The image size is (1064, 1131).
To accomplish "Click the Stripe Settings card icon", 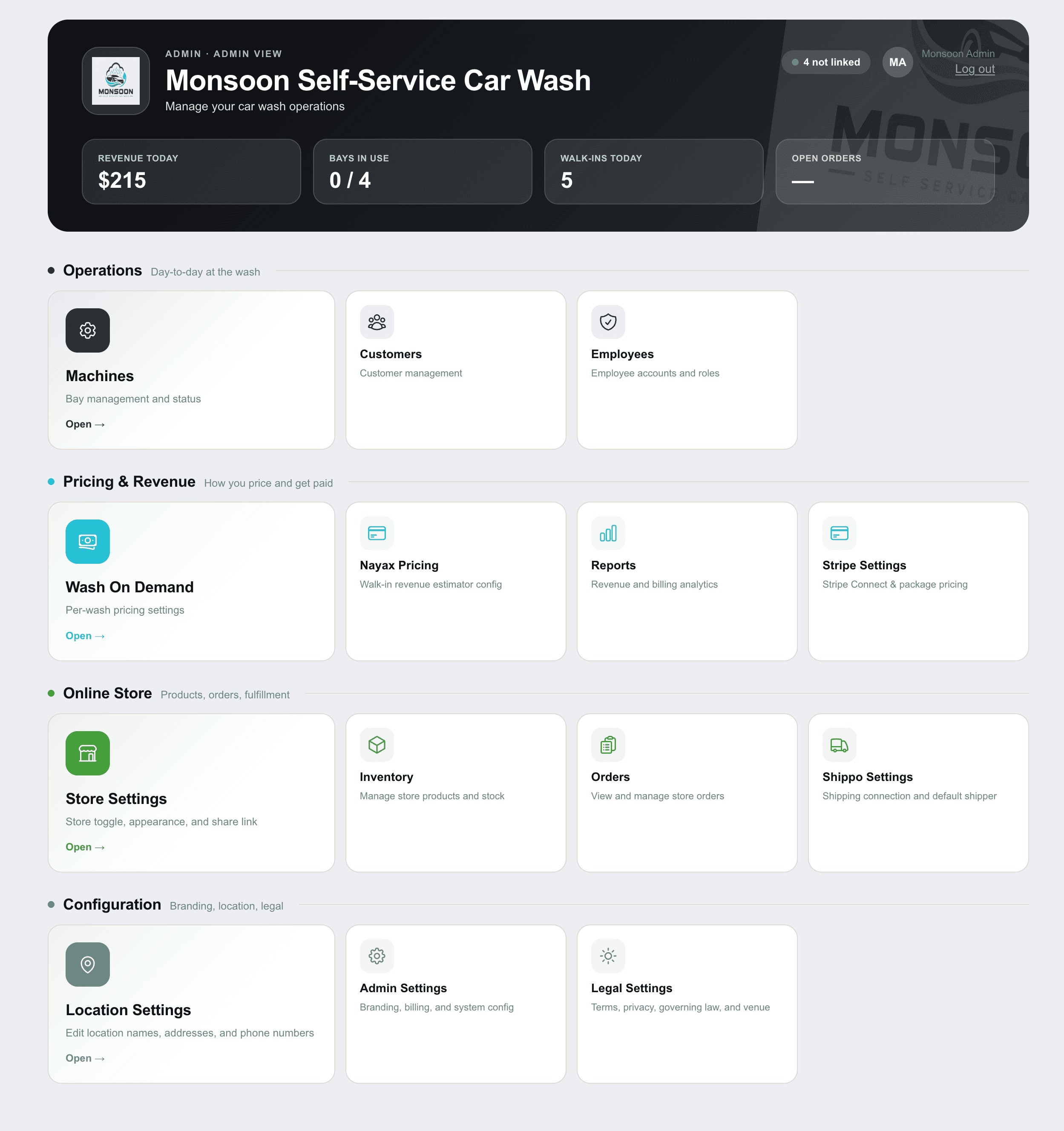I will pyautogui.click(x=839, y=533).
